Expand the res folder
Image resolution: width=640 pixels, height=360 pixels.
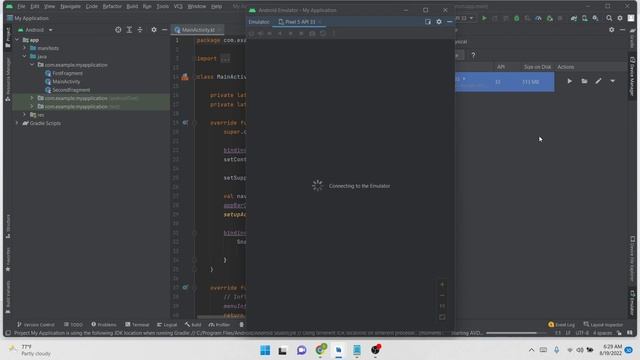point(24,115)
